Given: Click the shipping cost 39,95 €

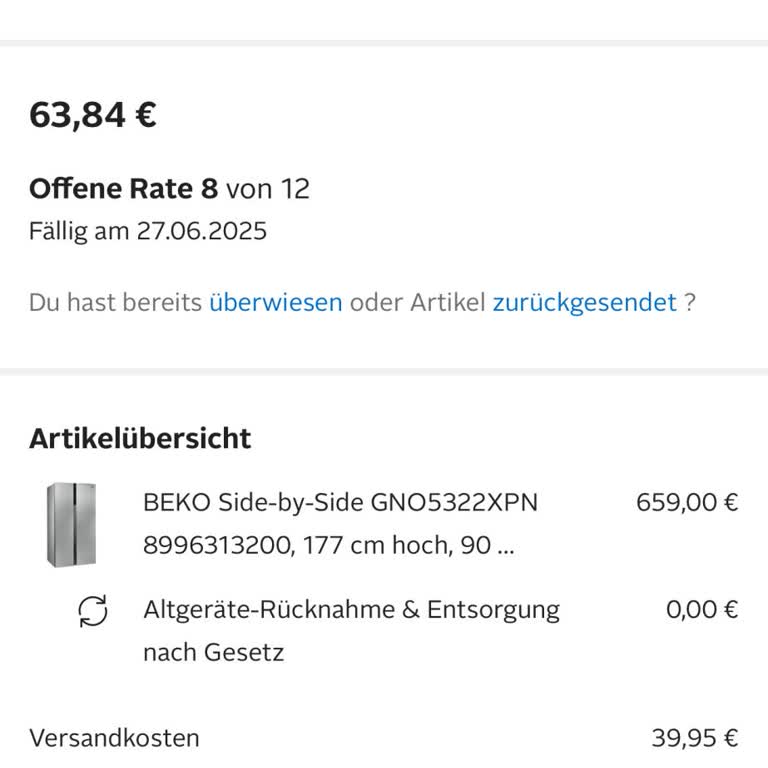Looking at the screenshot, I should [694, 738].
